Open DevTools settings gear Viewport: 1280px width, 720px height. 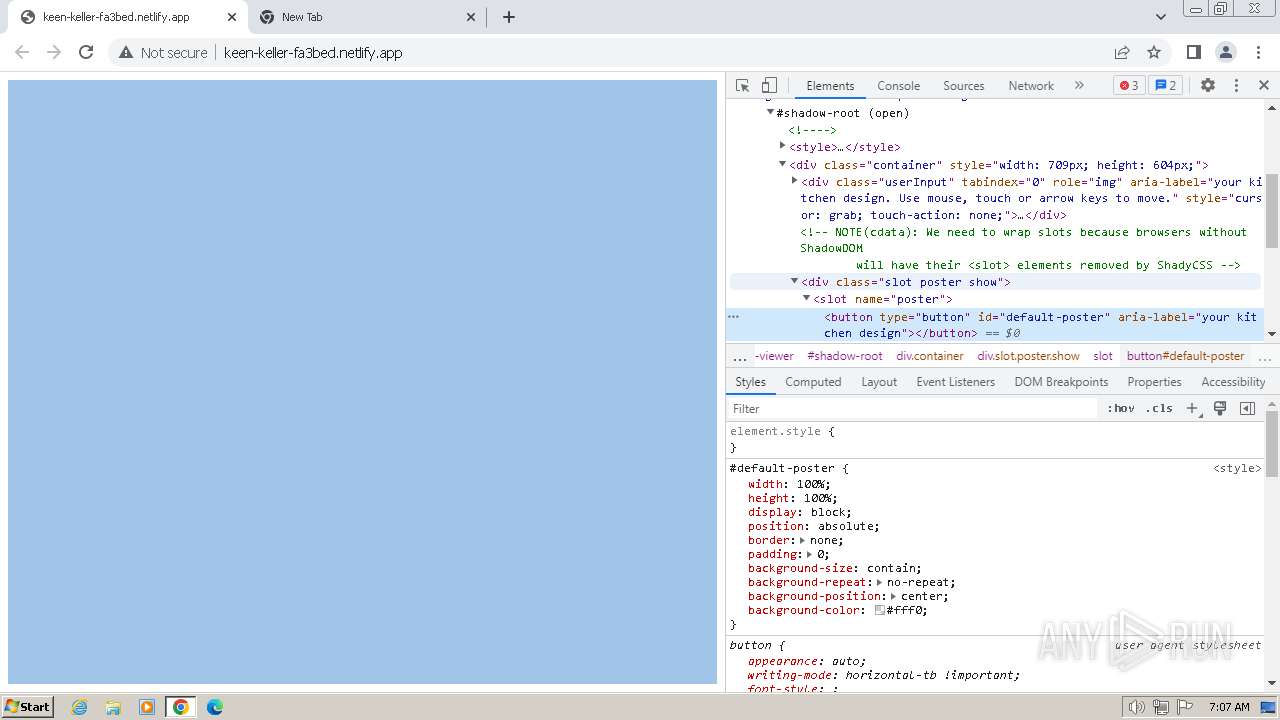point(1208,86)
